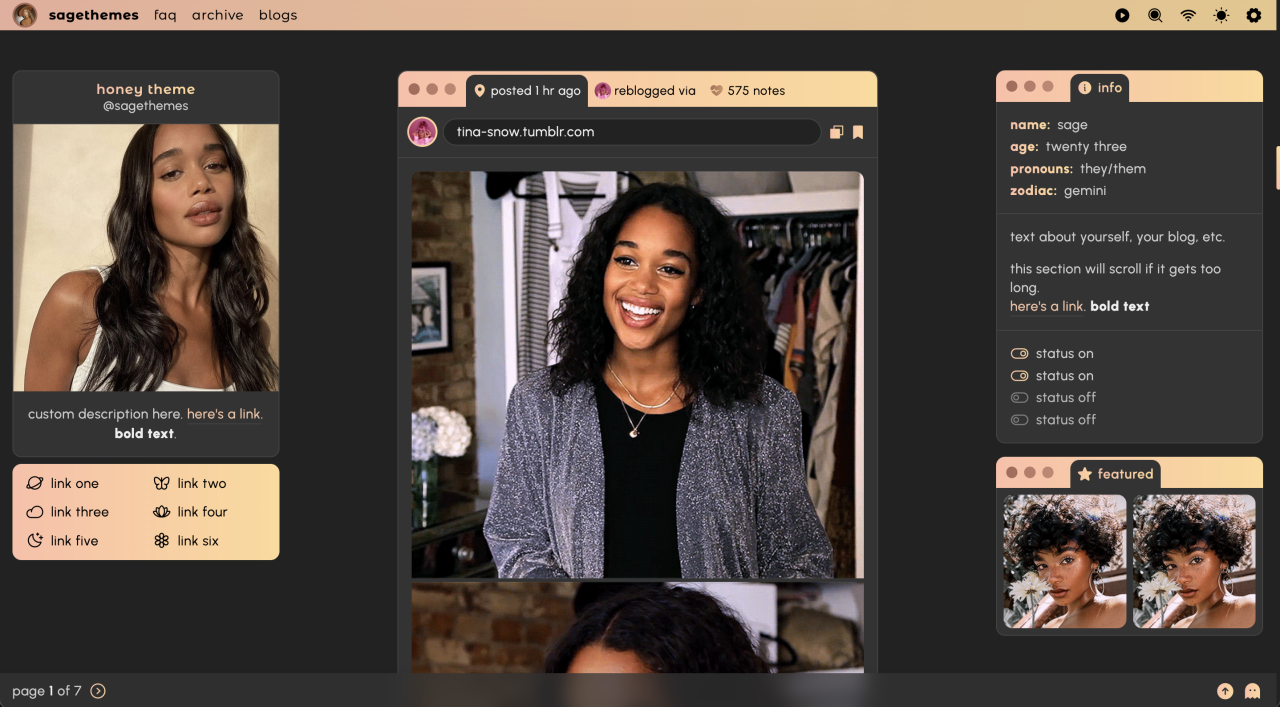Click the tina-snow.tumblr.com URL field
1280x707 pixels.
click(x=631, y=132)
